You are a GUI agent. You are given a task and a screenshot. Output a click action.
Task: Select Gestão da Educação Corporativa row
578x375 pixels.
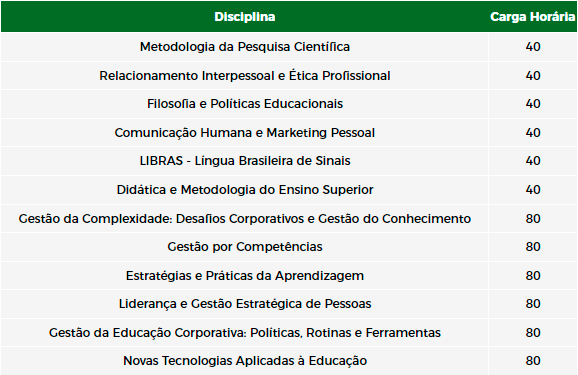click(289, 333)
